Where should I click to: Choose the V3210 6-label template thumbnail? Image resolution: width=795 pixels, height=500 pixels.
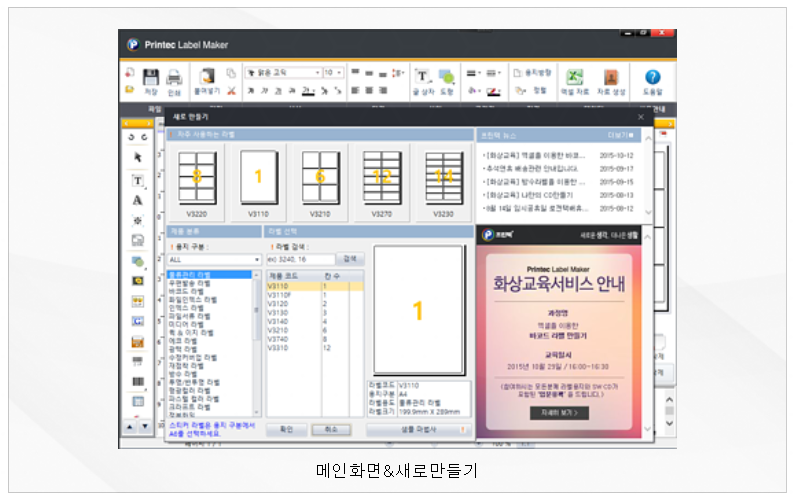point(320,183)
